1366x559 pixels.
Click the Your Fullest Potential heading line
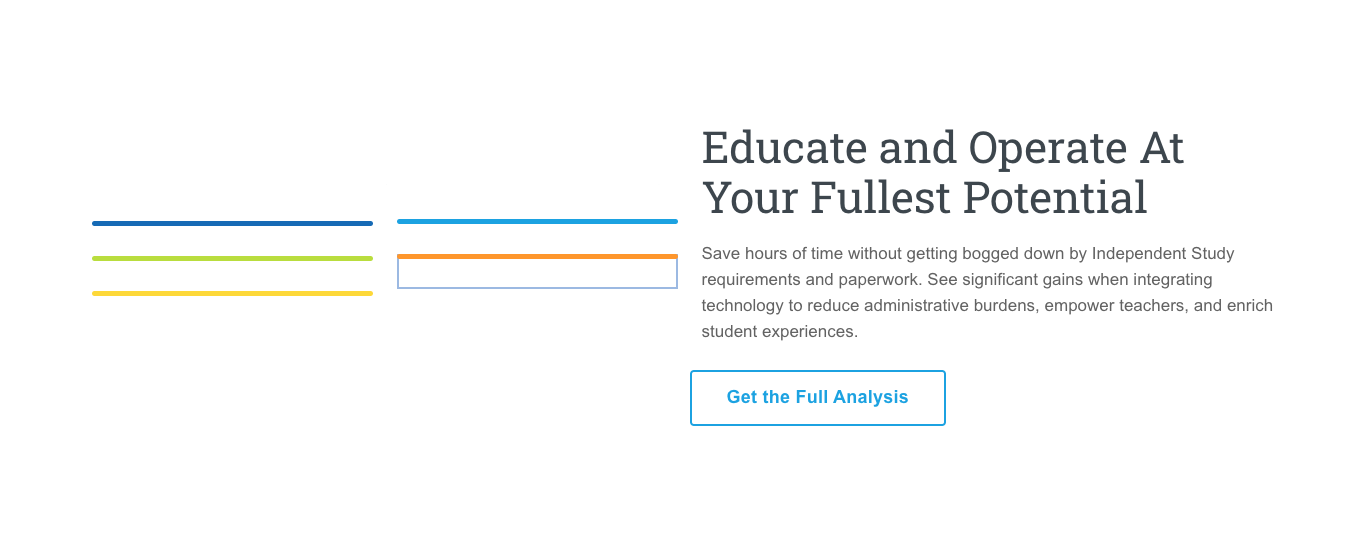pyautogui.click(x=925, y=197)
